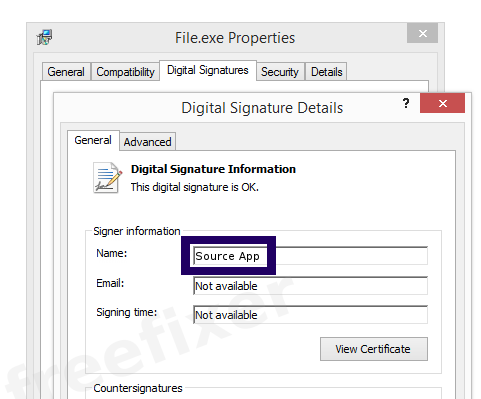Open the General tab in File.exe Properties
Screen dimensions: 481x399
(66, 72)
